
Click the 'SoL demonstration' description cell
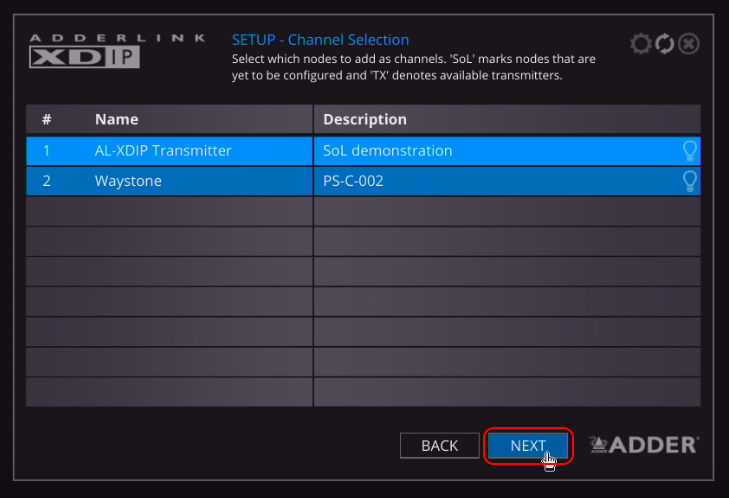[388, 151]
